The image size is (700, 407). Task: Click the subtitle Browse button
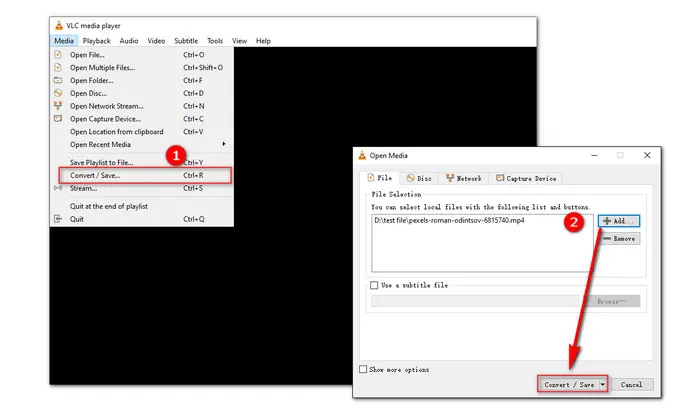coord(611,301)
